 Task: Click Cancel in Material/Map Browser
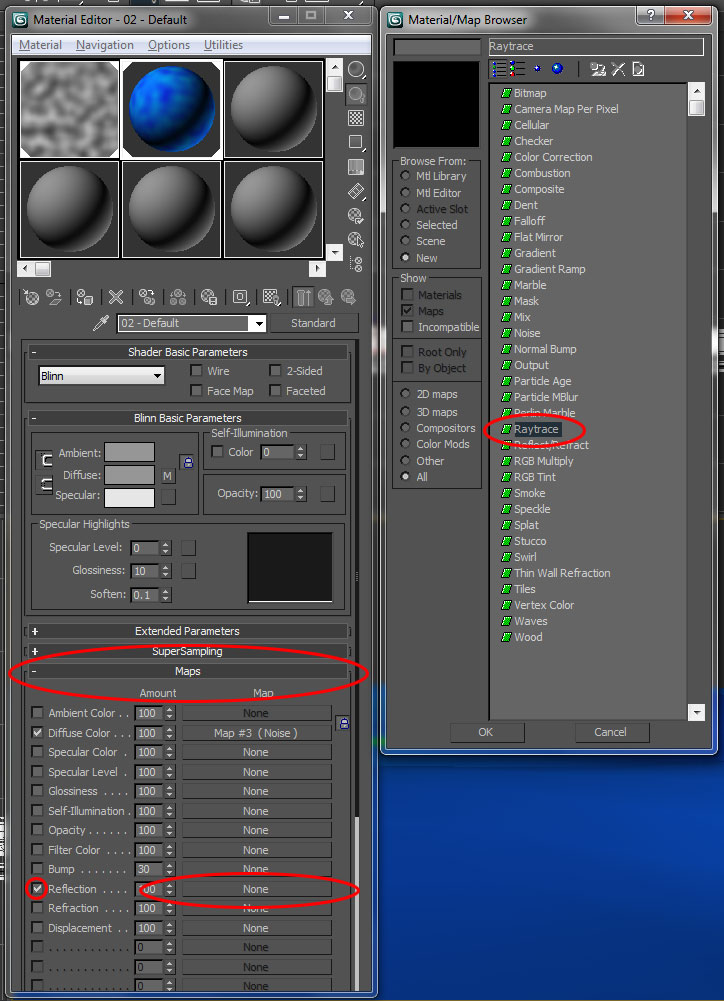click(x=611, y=732)
